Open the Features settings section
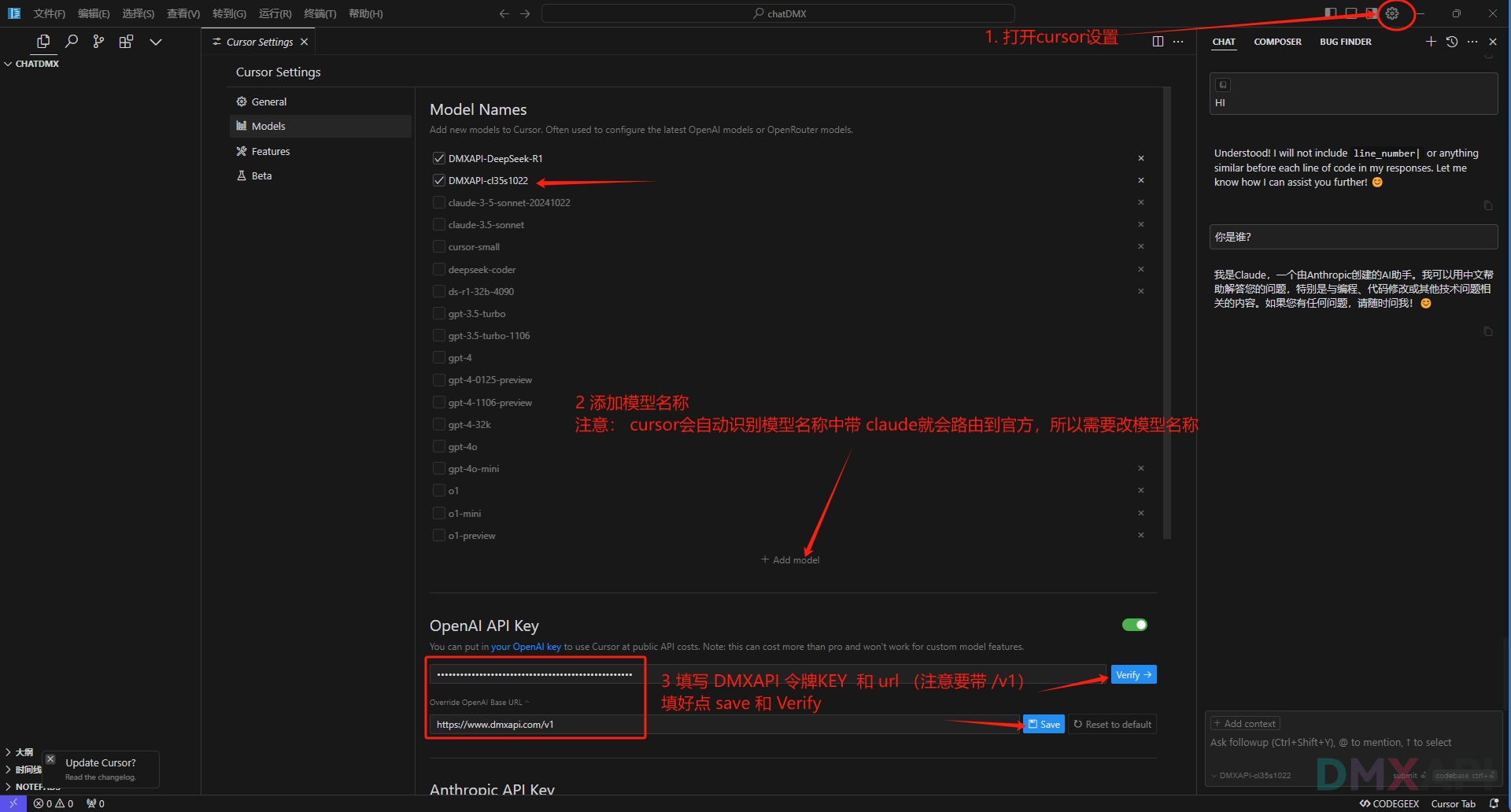The height and width of the screenshot is (812, 1511). (x=270, y=151)
